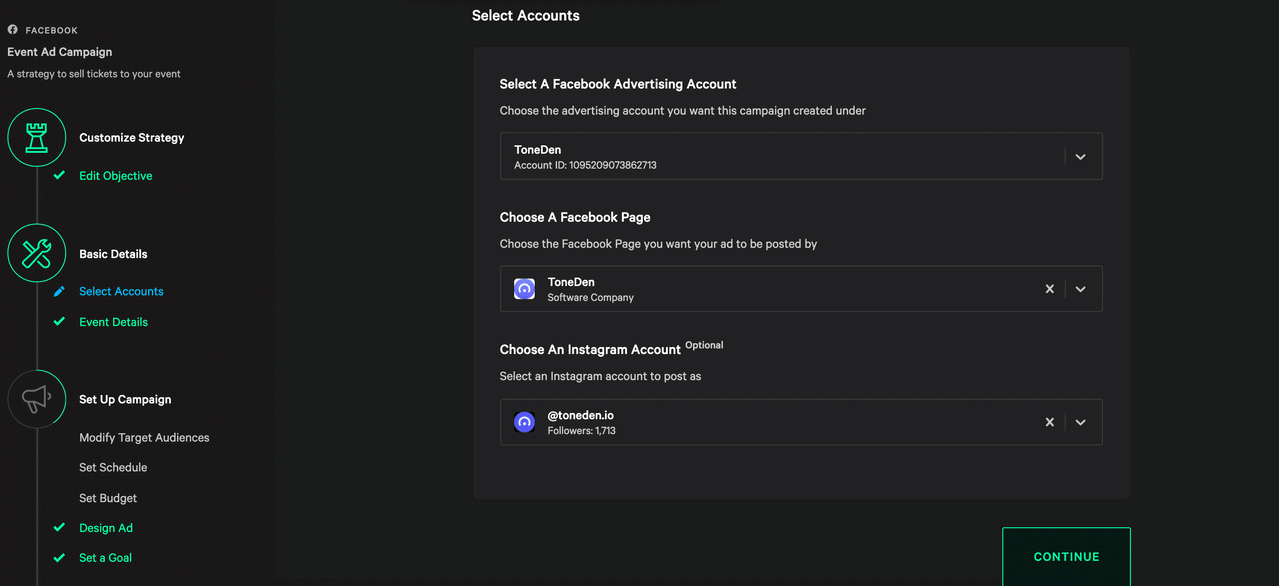Click the ToneDen Facebook page avatar

coord(524,289)
